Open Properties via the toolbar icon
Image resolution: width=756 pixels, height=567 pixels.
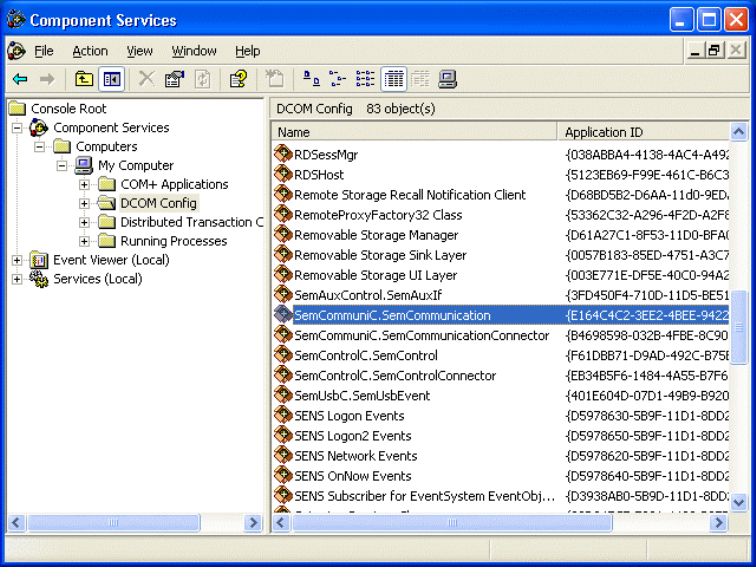175,79
